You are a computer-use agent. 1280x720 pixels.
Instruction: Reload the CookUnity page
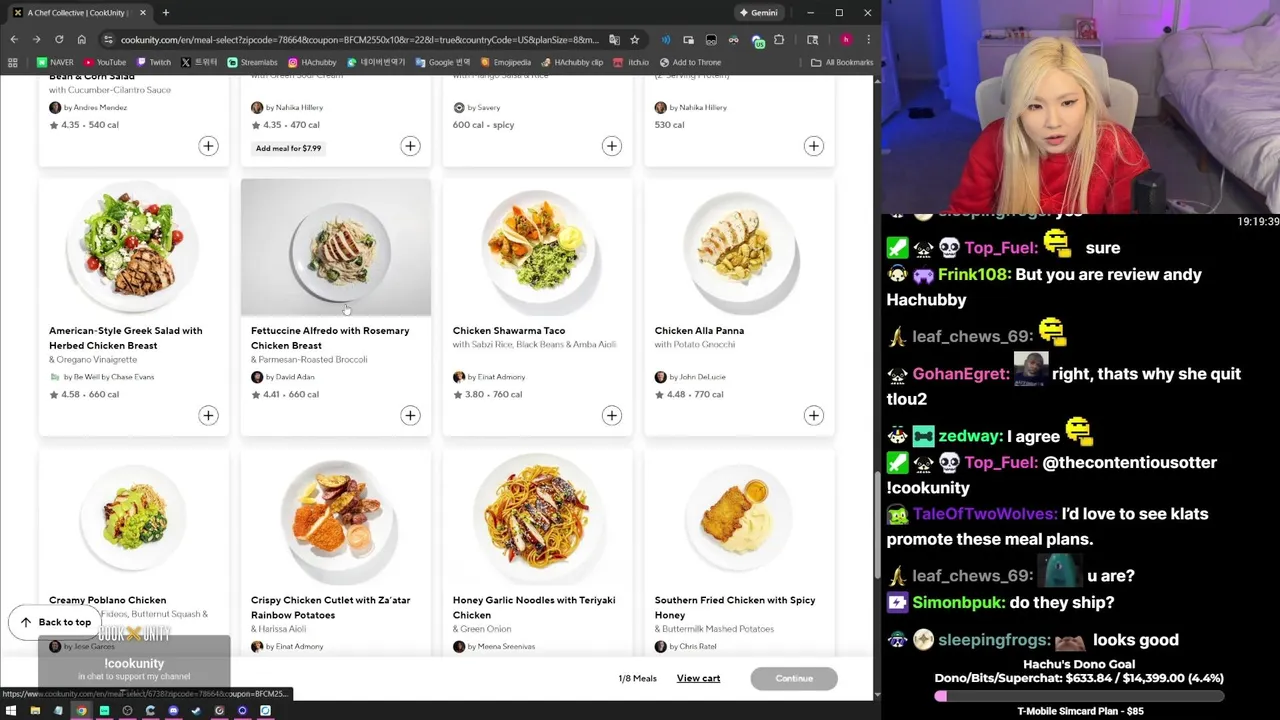click(59, 40)
